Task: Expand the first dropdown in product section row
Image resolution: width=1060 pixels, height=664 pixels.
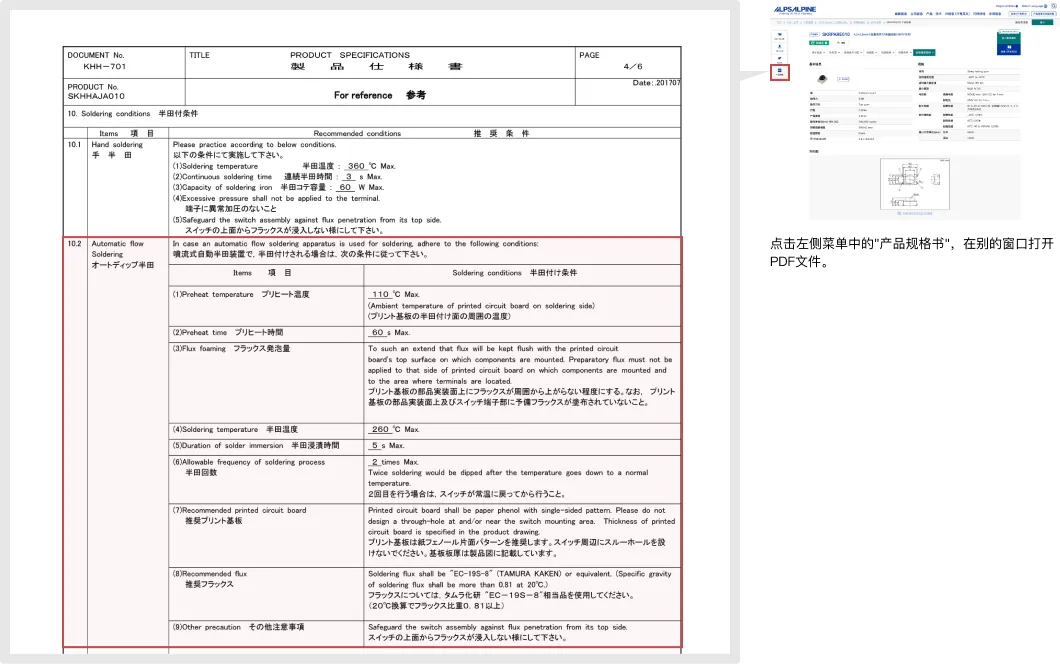Action: [x=819, y=51]
